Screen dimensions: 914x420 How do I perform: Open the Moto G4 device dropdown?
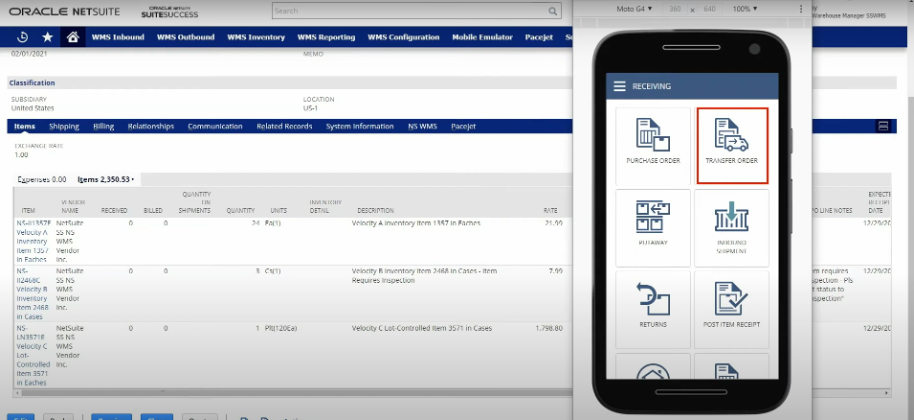click(634, 9)
